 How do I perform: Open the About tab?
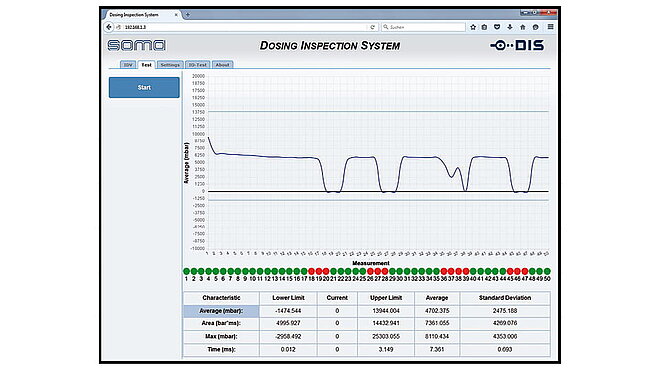point(222,65)
